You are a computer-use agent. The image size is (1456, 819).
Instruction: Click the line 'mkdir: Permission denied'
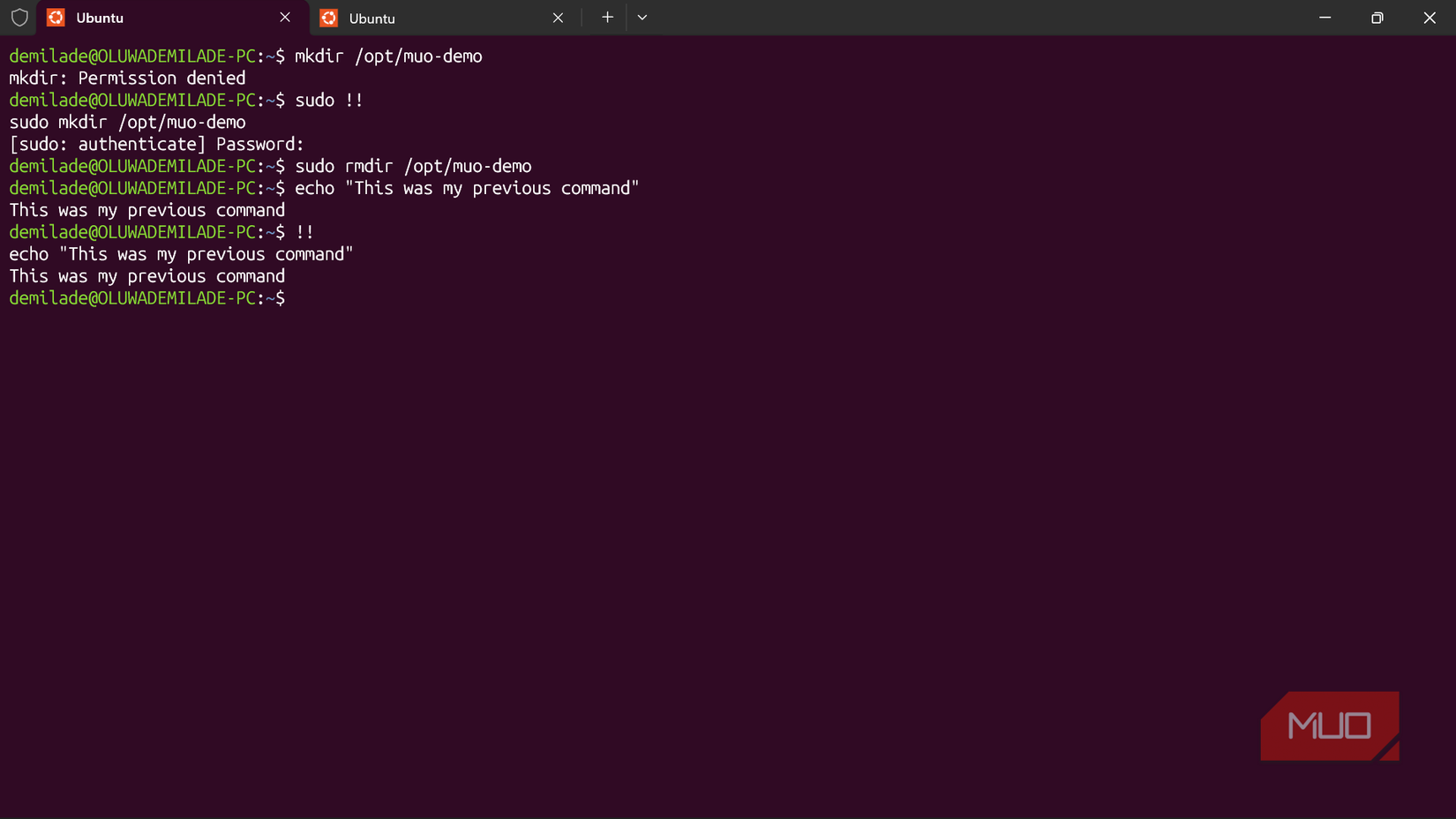click(x=128, y=79)
